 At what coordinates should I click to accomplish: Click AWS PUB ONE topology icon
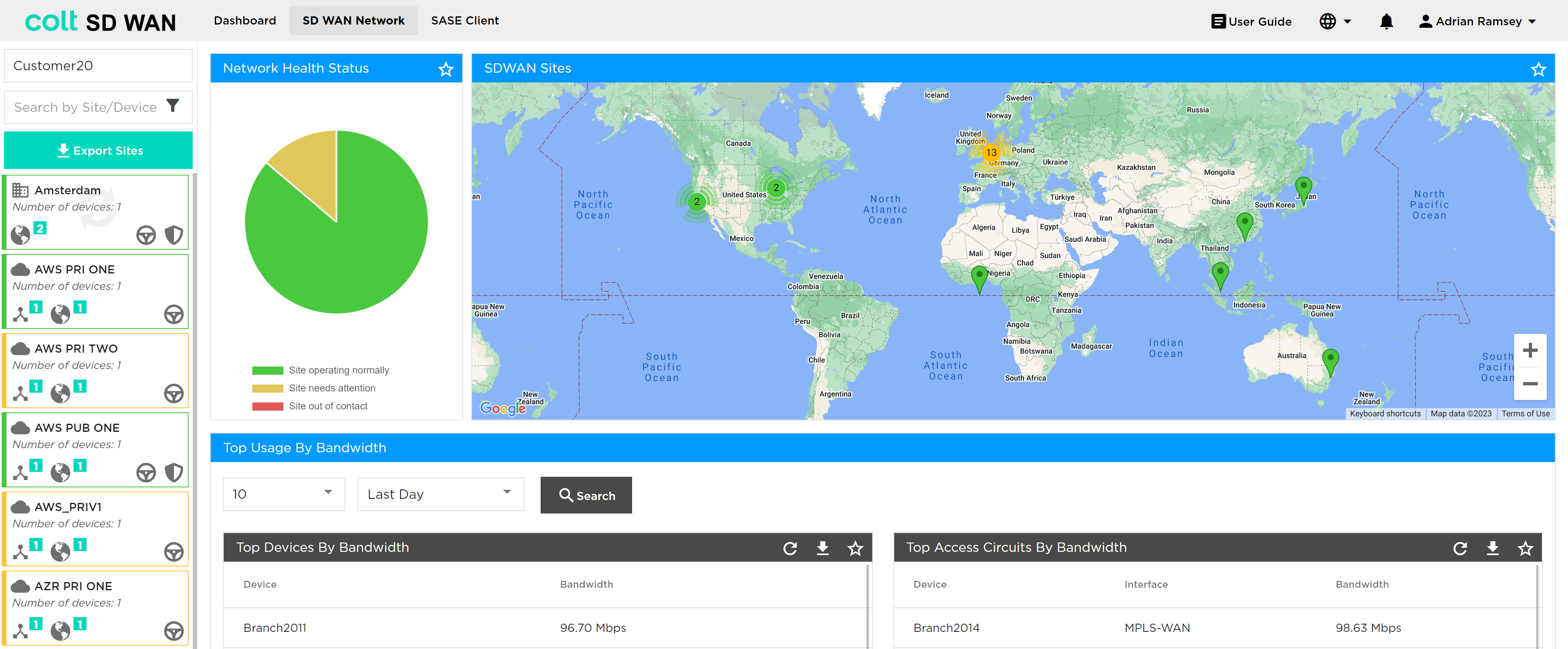click(x=21, y=472)
